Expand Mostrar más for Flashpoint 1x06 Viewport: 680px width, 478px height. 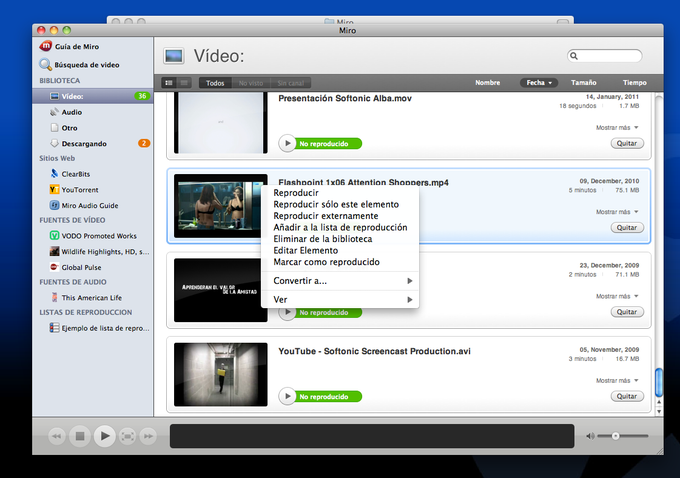pyautogui.click(x=617, y=212)
